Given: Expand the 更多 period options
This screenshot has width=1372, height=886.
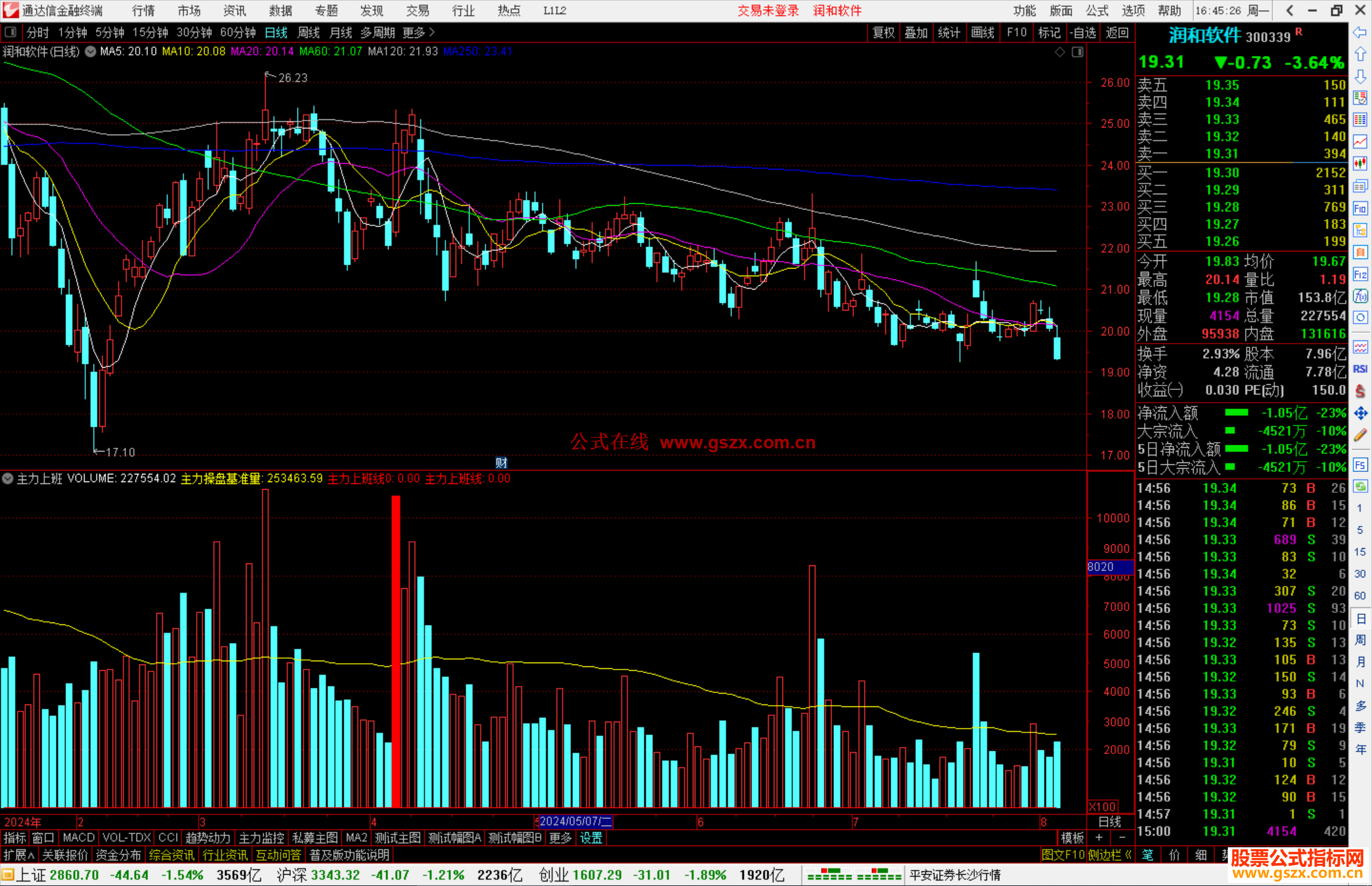Looking at the screenshot, I should (x=419, y=32).
